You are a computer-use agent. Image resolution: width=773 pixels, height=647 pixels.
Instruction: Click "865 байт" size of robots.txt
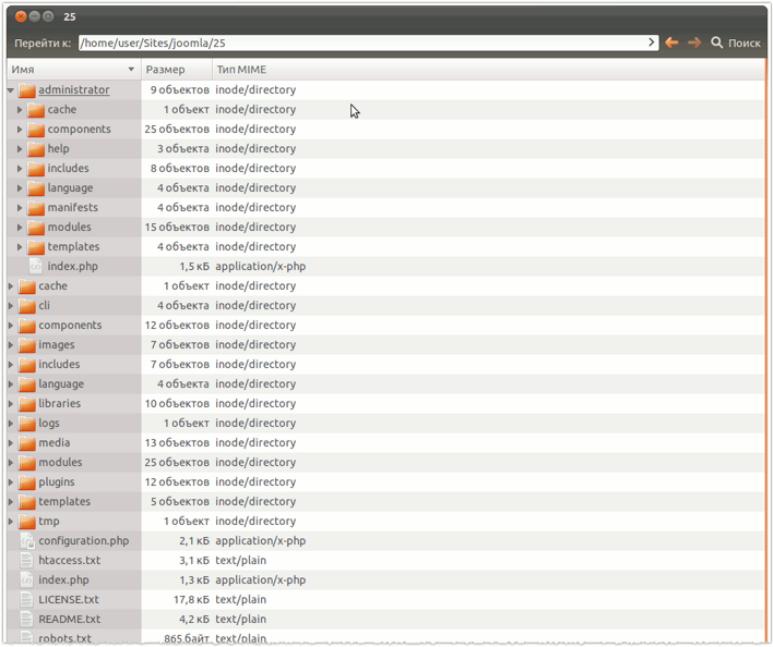click(x=186, y=639)
